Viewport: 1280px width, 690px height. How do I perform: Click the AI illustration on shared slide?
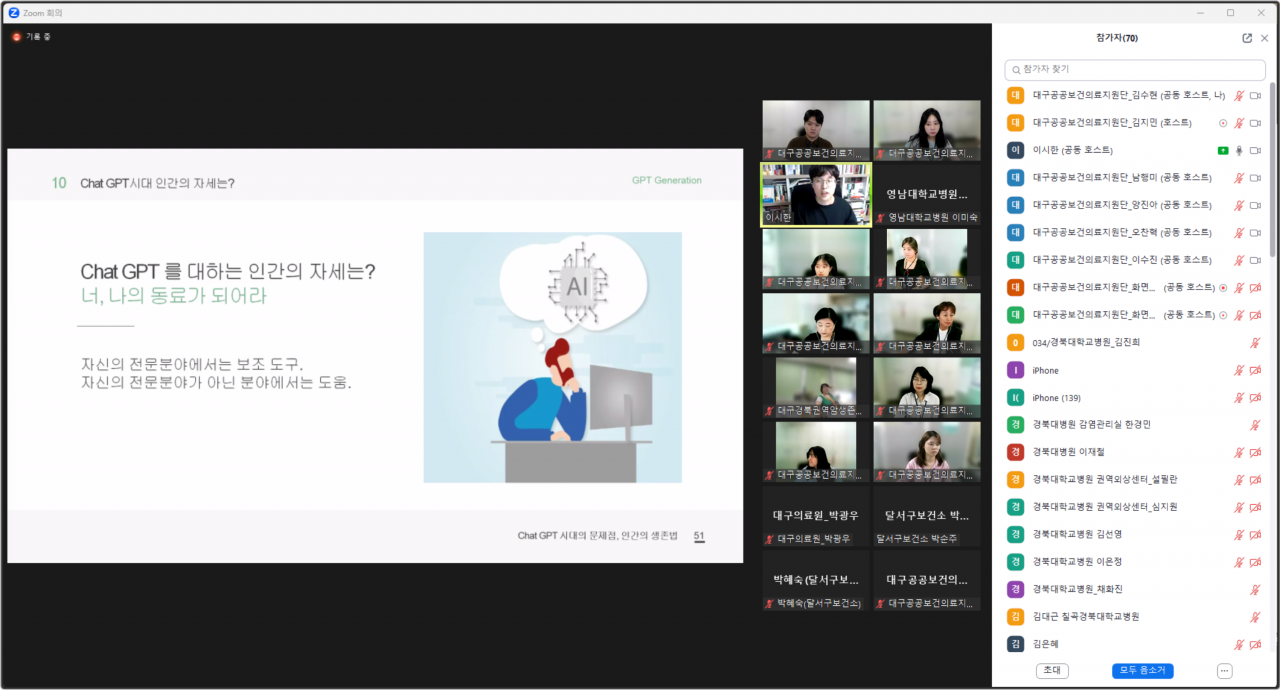coord(552,357)
